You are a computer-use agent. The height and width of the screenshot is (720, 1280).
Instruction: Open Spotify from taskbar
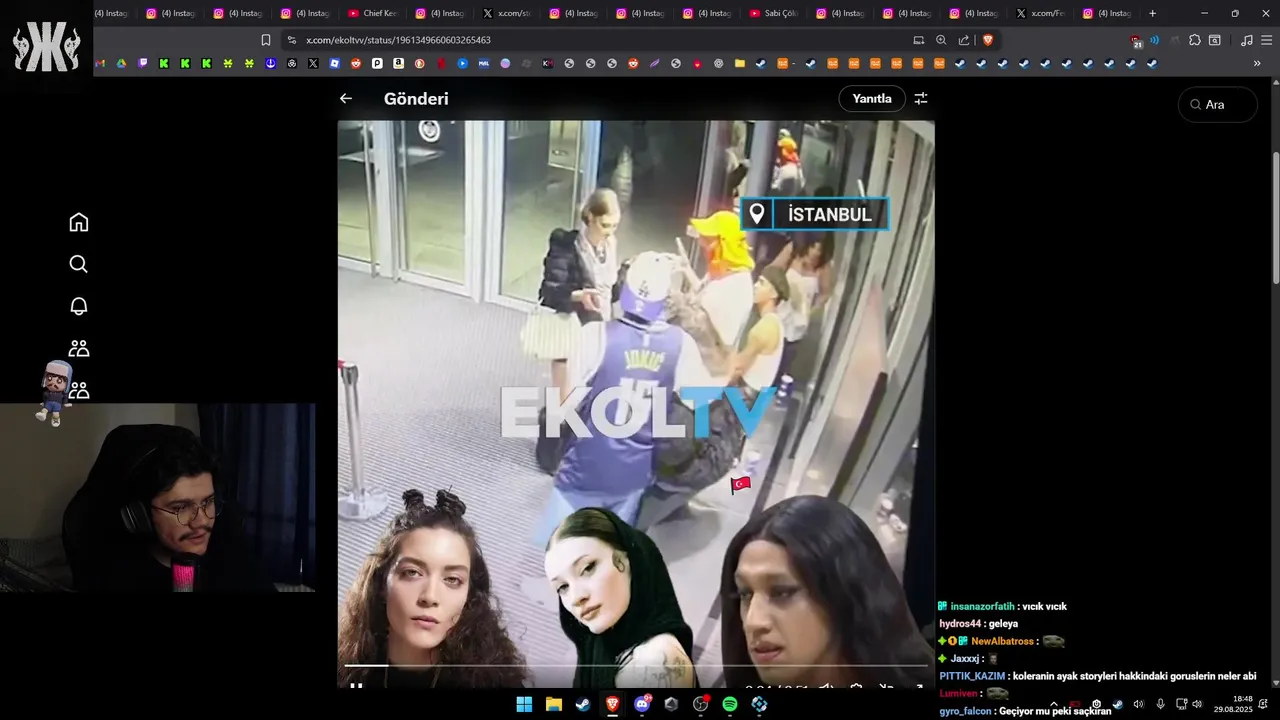pos(730,704)
